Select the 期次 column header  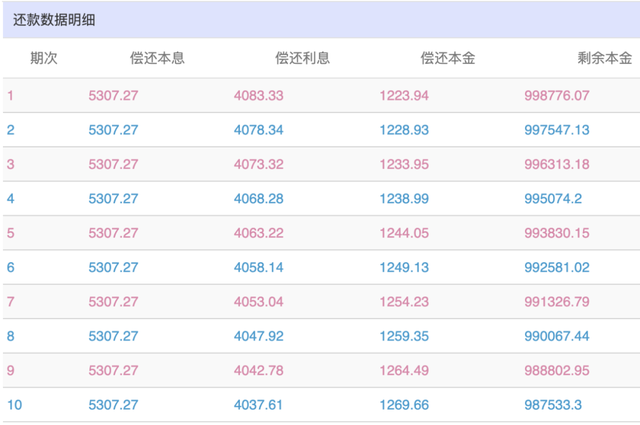click(44, 58)
